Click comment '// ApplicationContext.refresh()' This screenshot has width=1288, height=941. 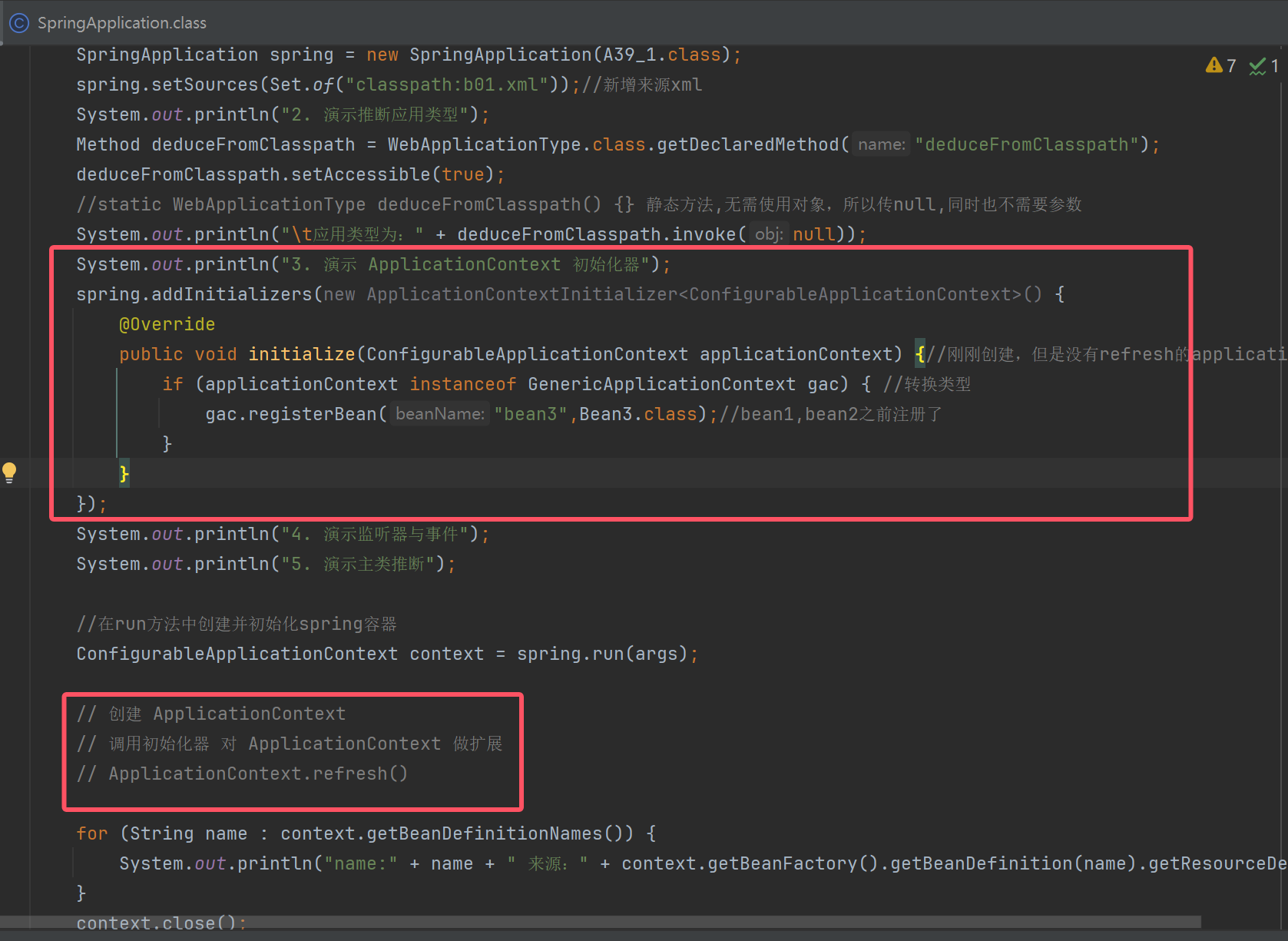pyautogui.click(x=242, y=774)
